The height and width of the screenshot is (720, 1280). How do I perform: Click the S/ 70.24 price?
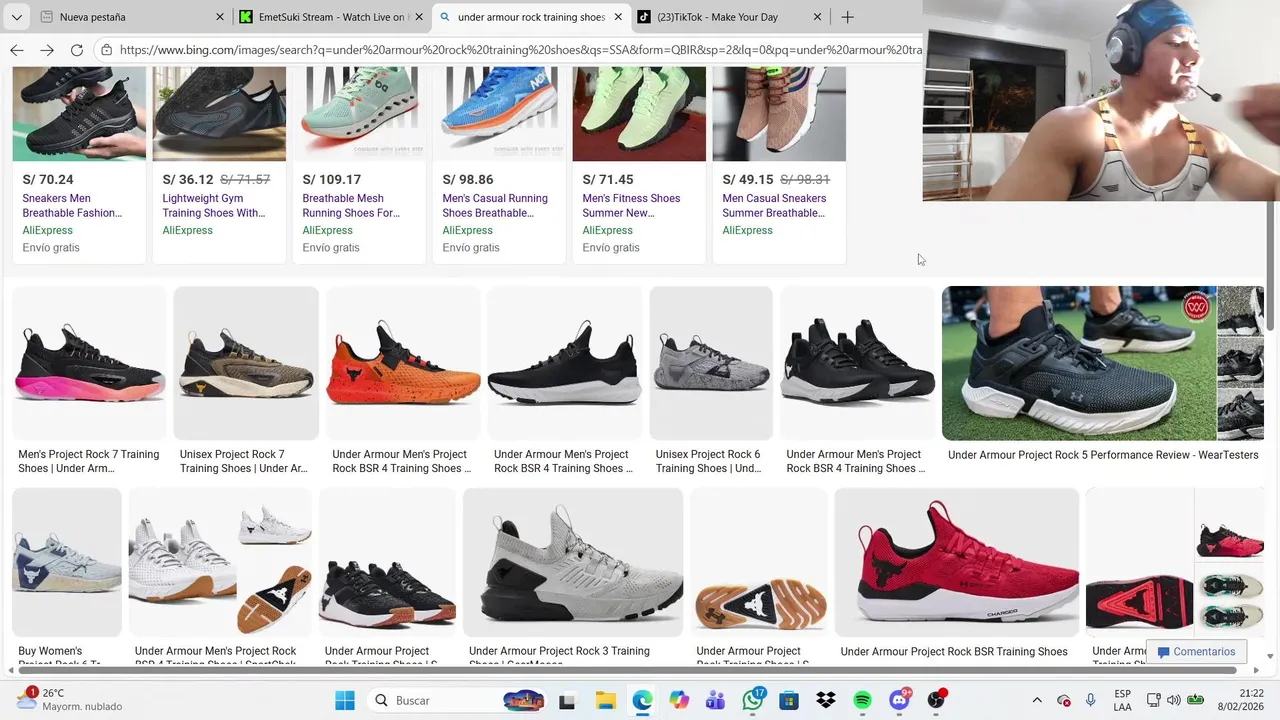click(48, 179)
